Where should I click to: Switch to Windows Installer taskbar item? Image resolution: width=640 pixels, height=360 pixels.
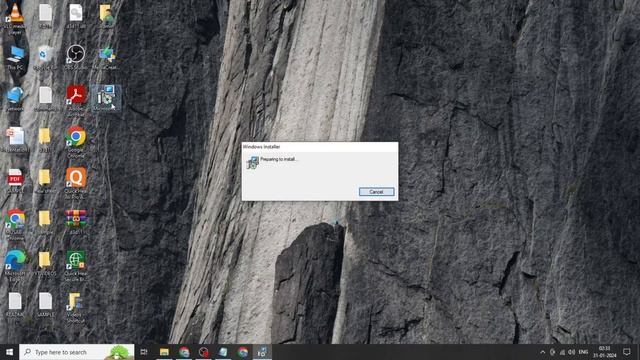point(262,352)
